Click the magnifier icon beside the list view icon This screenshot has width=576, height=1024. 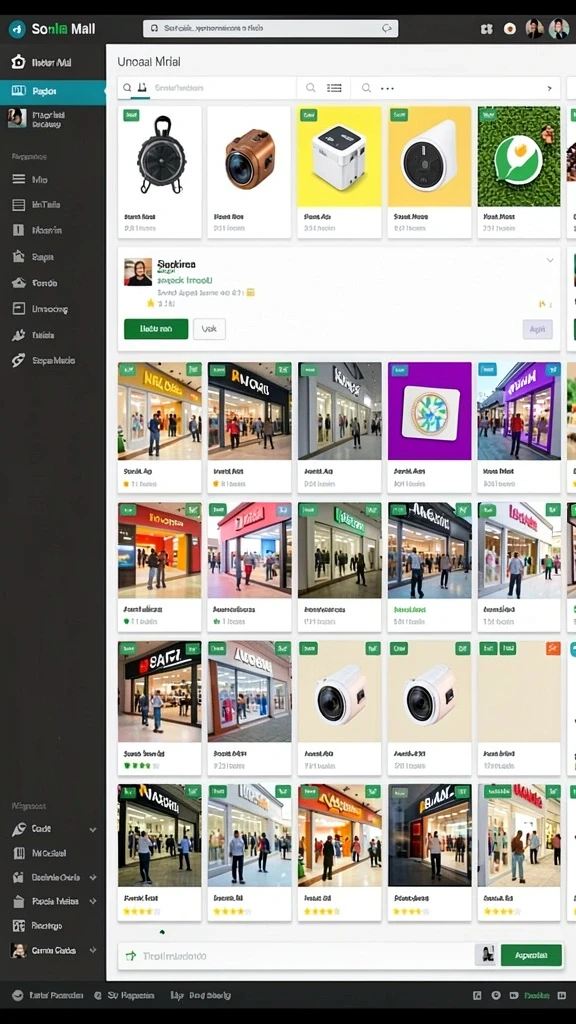pyautogui.click(x=311, y=88)
